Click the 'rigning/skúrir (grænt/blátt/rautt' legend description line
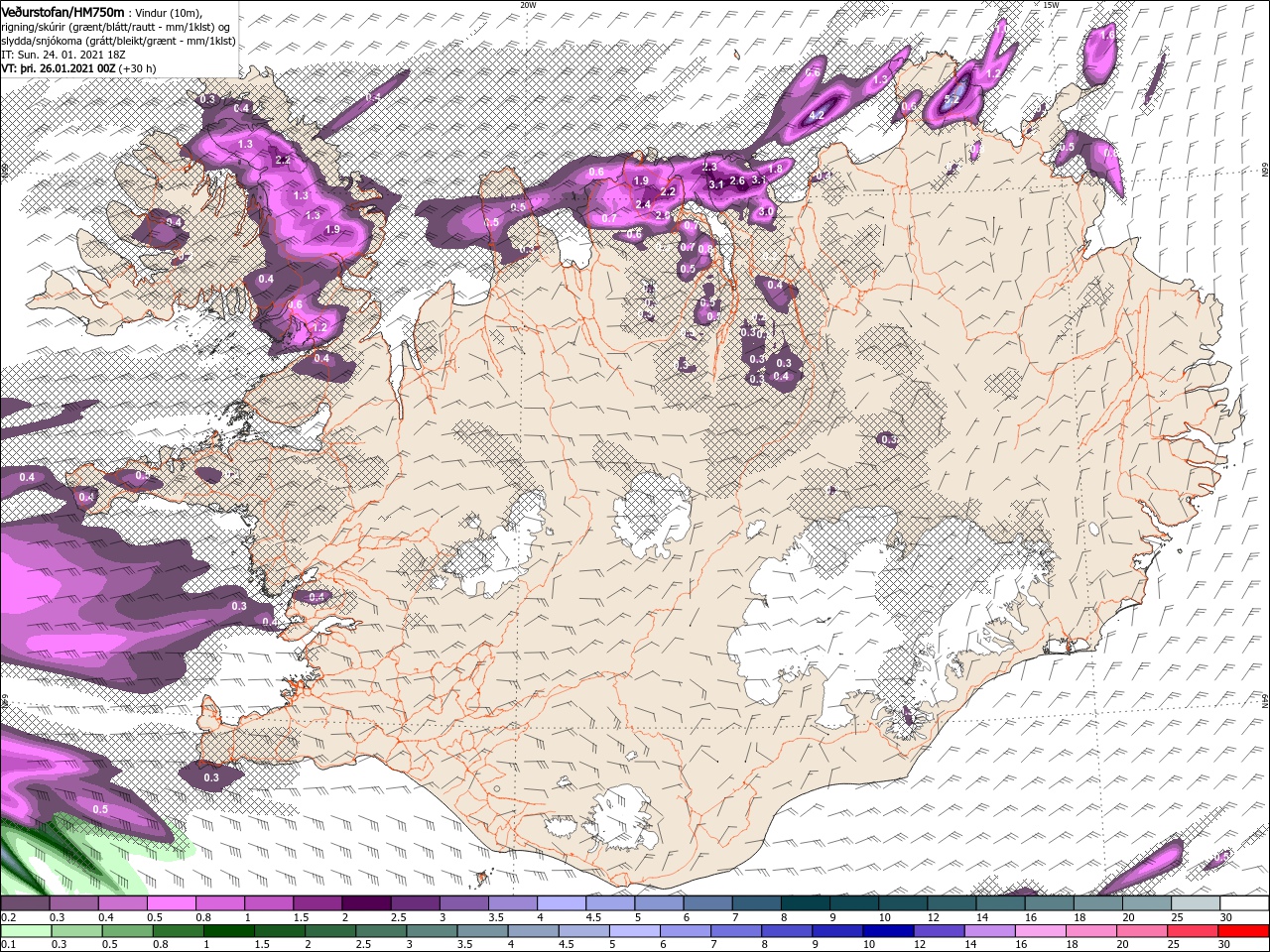 point(115,27)
